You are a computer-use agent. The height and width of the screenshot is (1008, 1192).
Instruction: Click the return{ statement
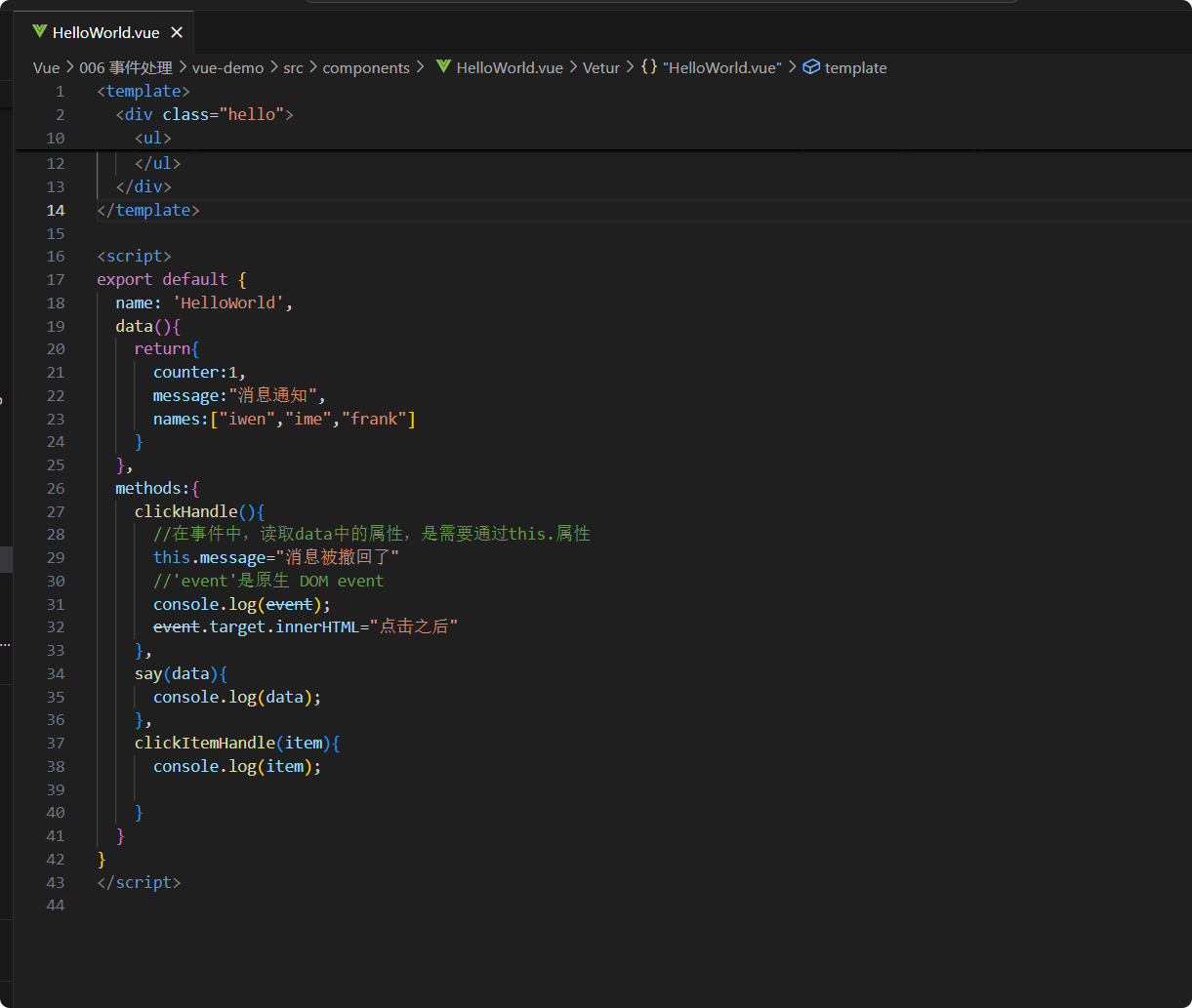tap(167, 348)
